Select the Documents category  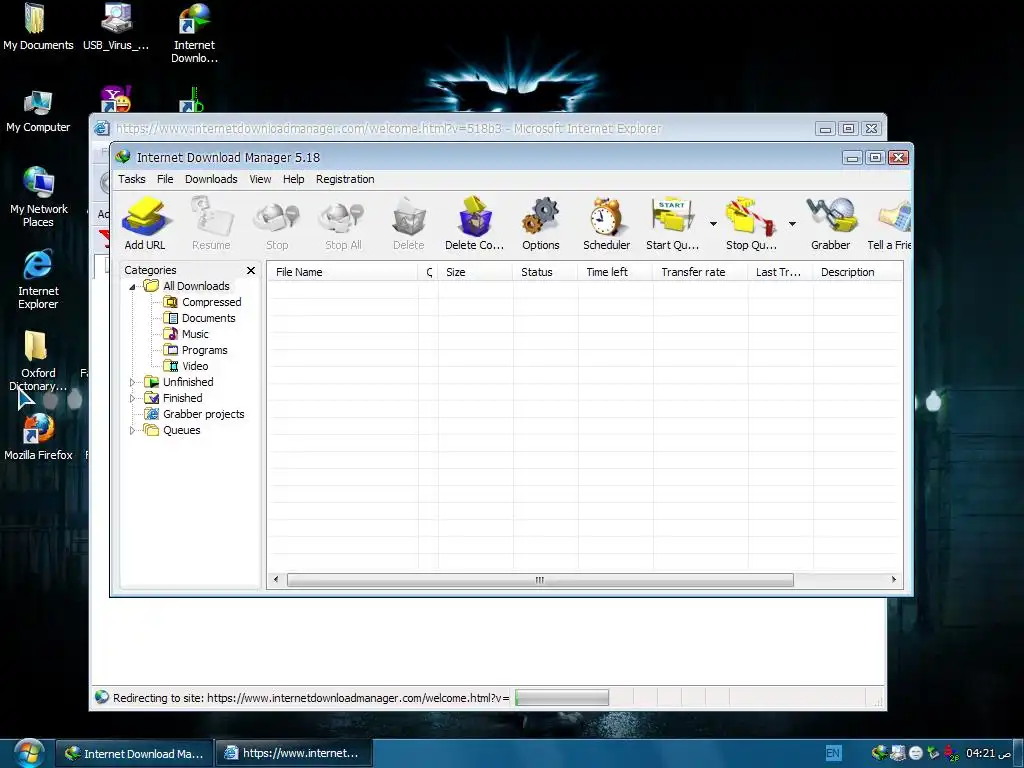pos(208,318)
